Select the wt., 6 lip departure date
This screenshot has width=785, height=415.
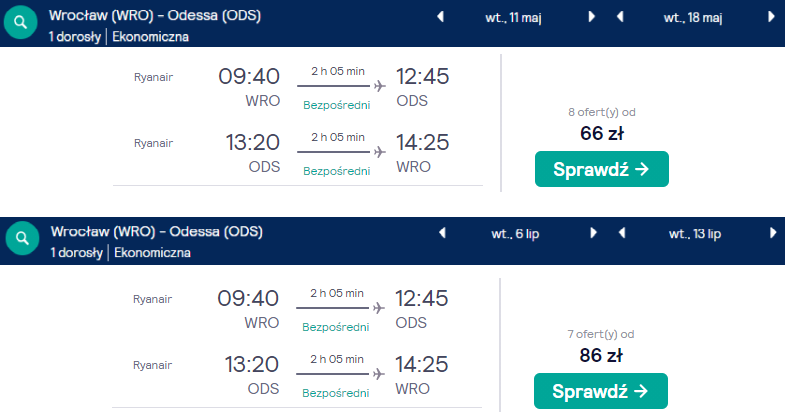515,234
